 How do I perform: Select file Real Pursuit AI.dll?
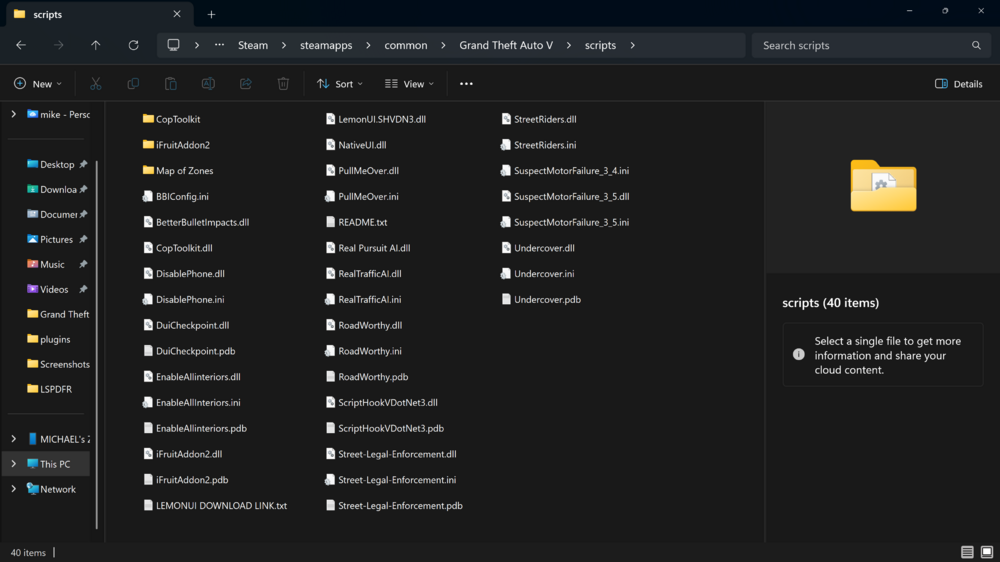(x=368, y=248)
